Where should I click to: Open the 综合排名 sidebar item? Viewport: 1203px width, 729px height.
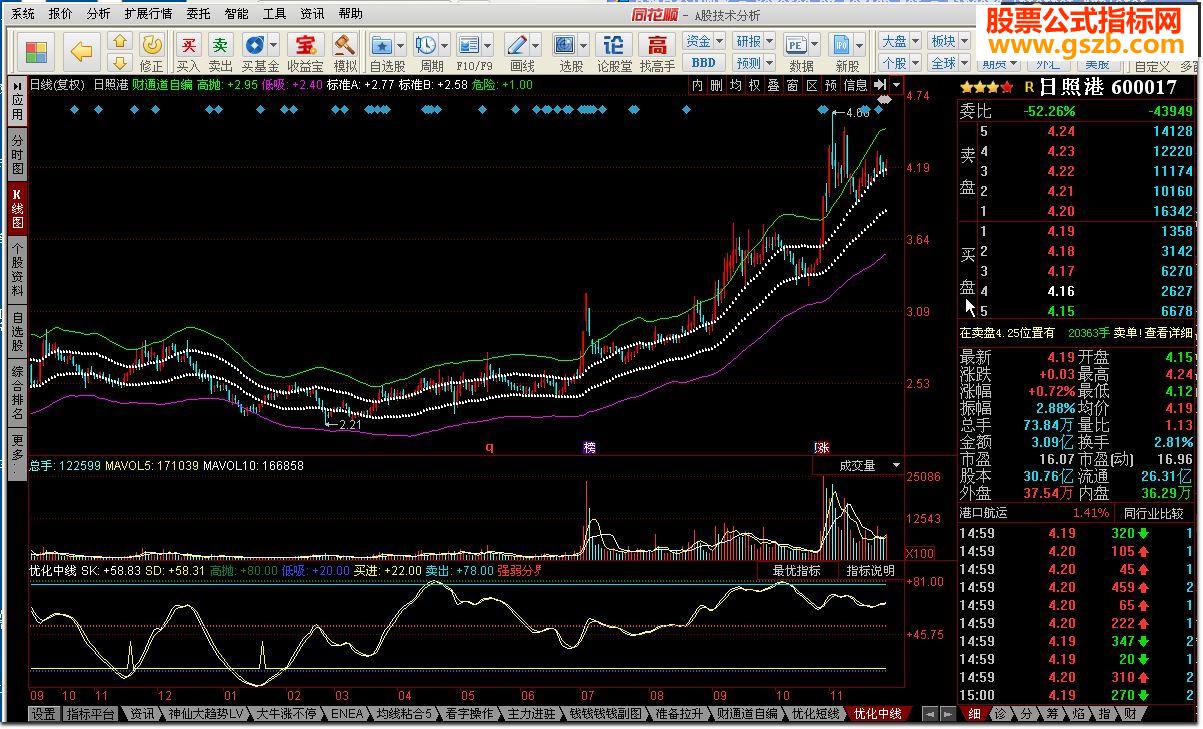pyautogui.click(x=17, y=394)
